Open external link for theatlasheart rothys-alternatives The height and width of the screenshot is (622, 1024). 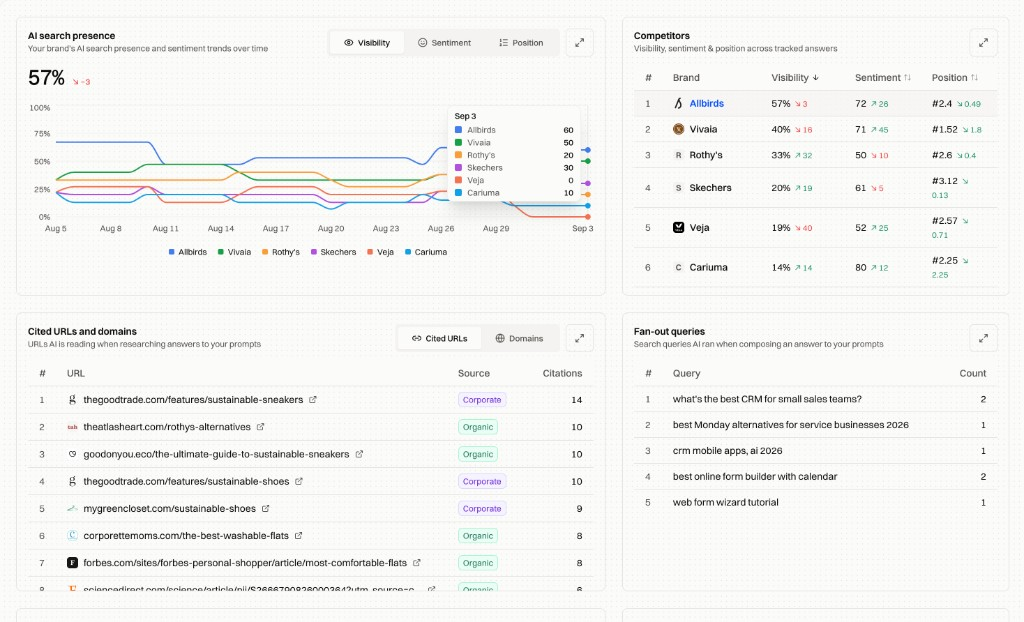pos(261,427)
